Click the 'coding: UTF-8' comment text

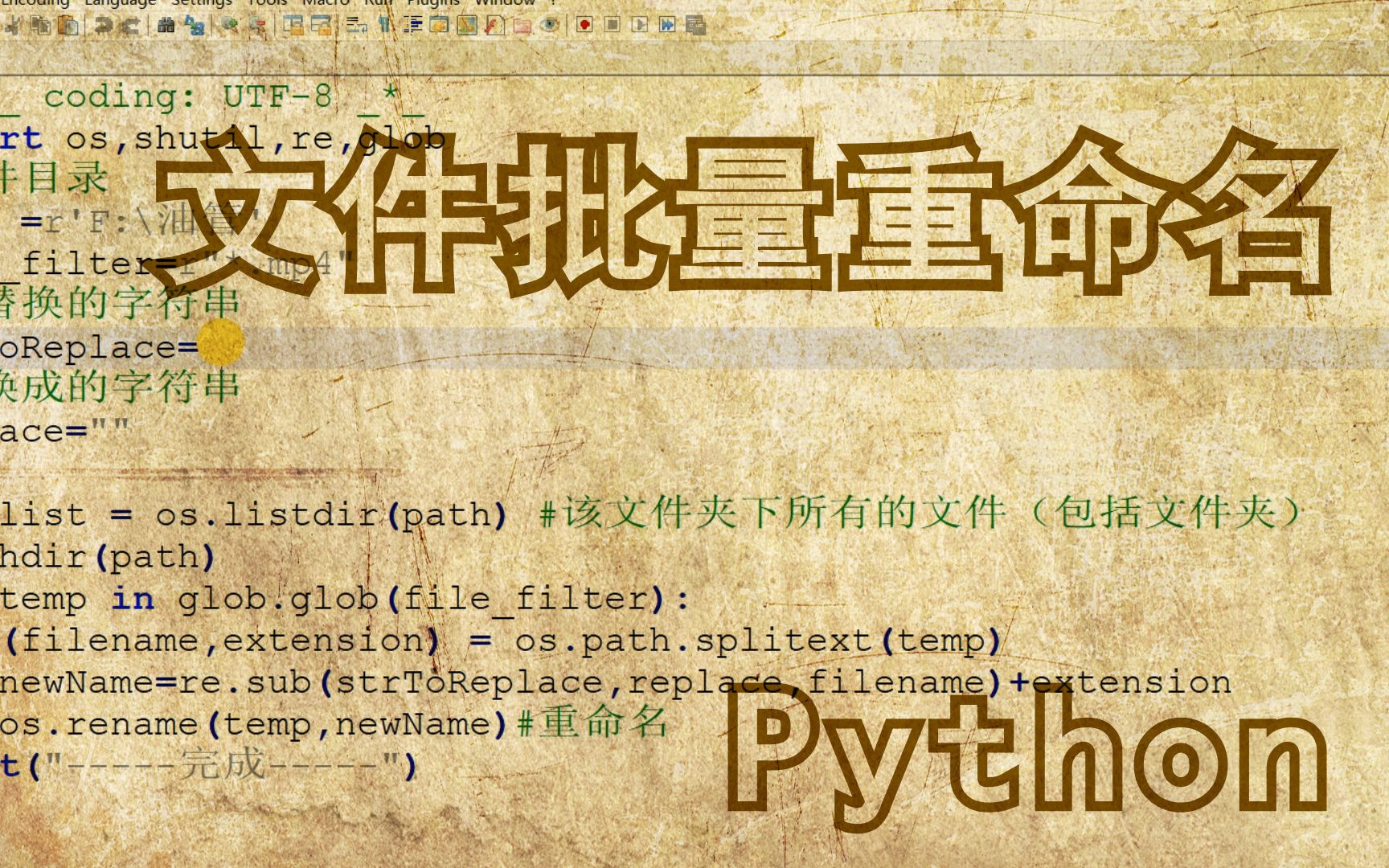click(187, 97)
